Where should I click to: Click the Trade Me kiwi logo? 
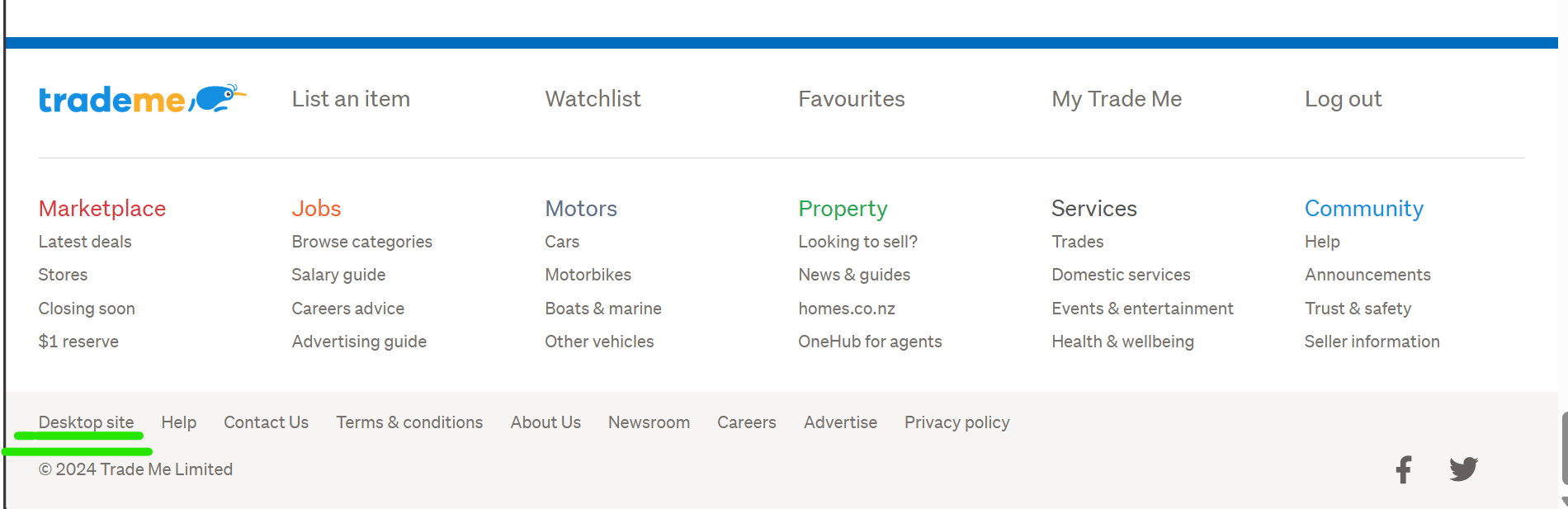coord(142,99)
